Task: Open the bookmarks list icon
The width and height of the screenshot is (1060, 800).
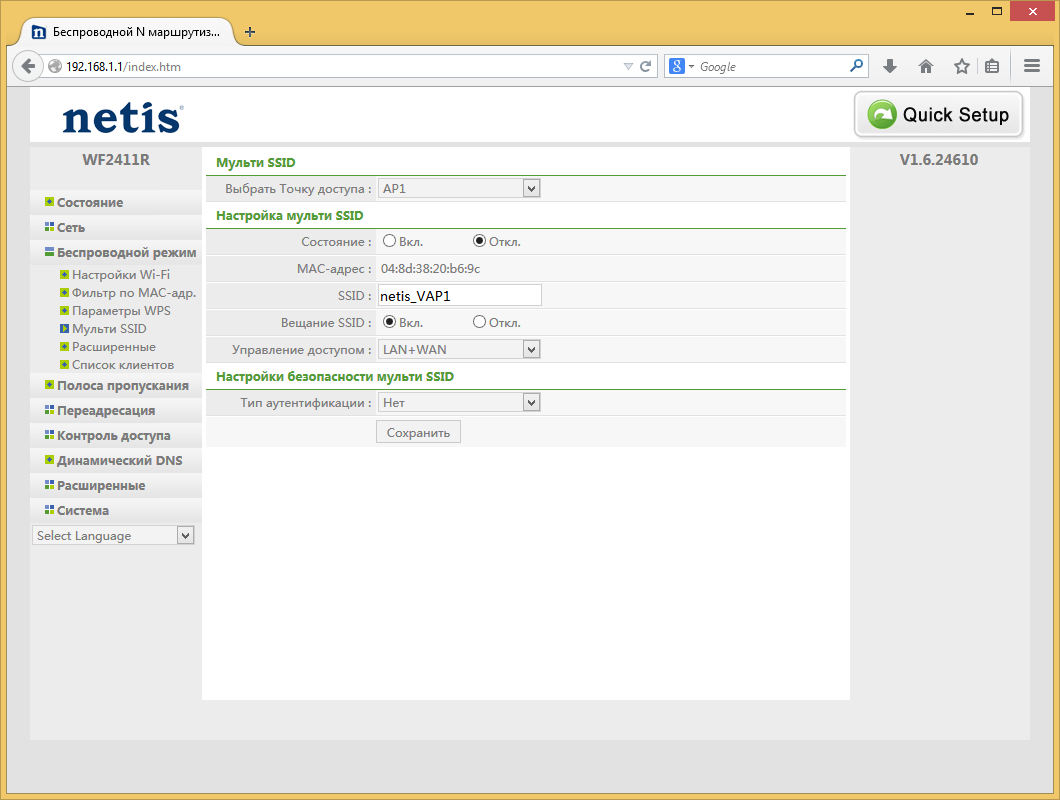Action: (x=992, y=66)
